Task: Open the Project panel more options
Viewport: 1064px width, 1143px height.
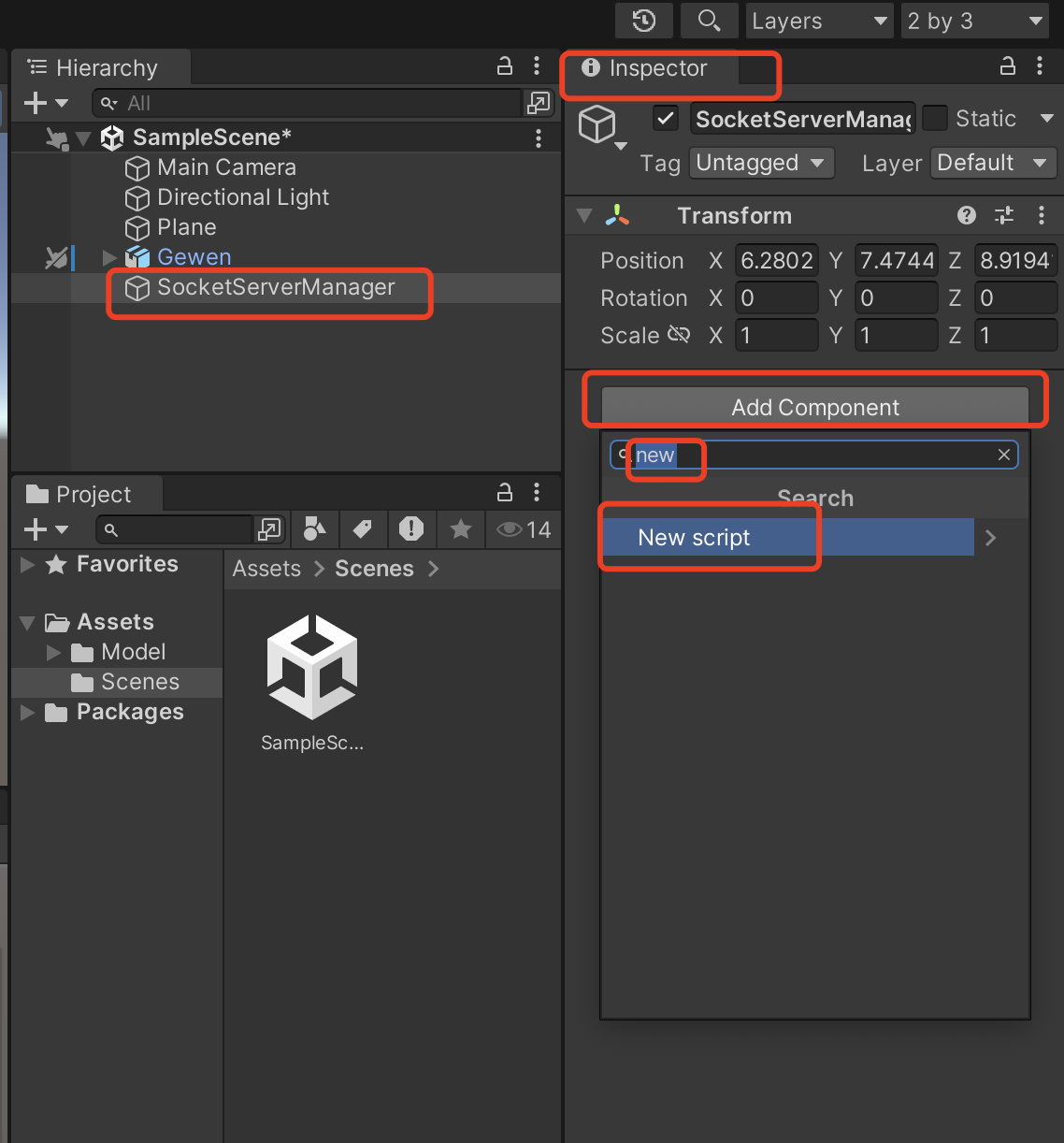Action: point(537,492)
